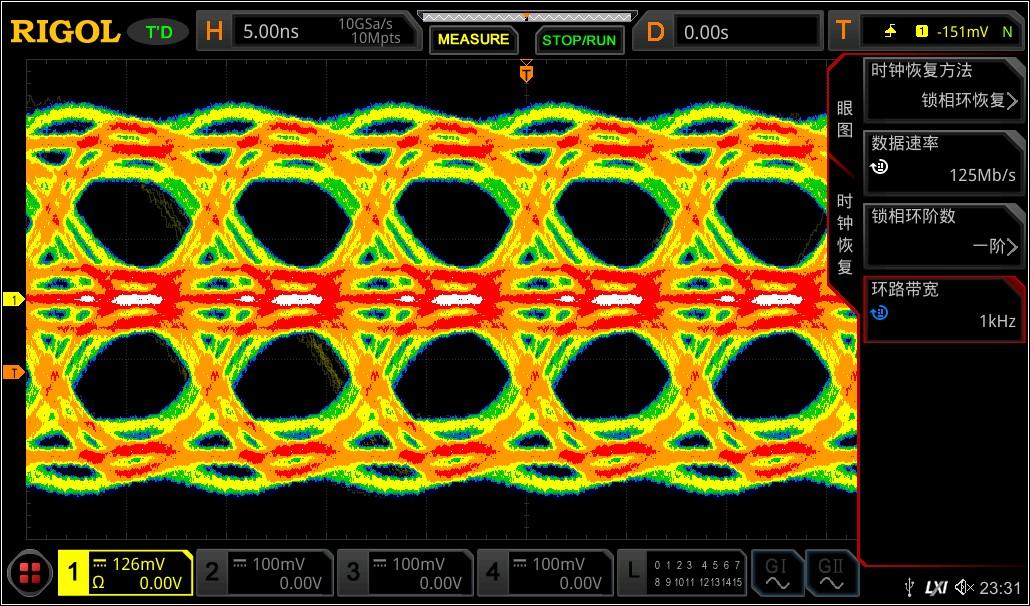
Task: Click the waveform memory position bar
Action: 527,16
